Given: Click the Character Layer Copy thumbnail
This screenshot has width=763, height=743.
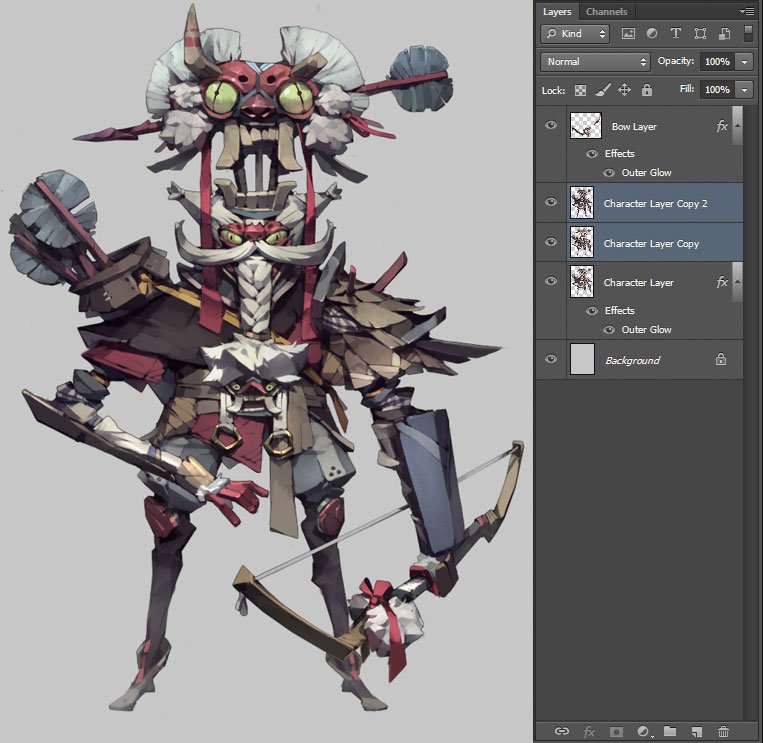Looking at the screenshot, I should (x=582, y=242).
